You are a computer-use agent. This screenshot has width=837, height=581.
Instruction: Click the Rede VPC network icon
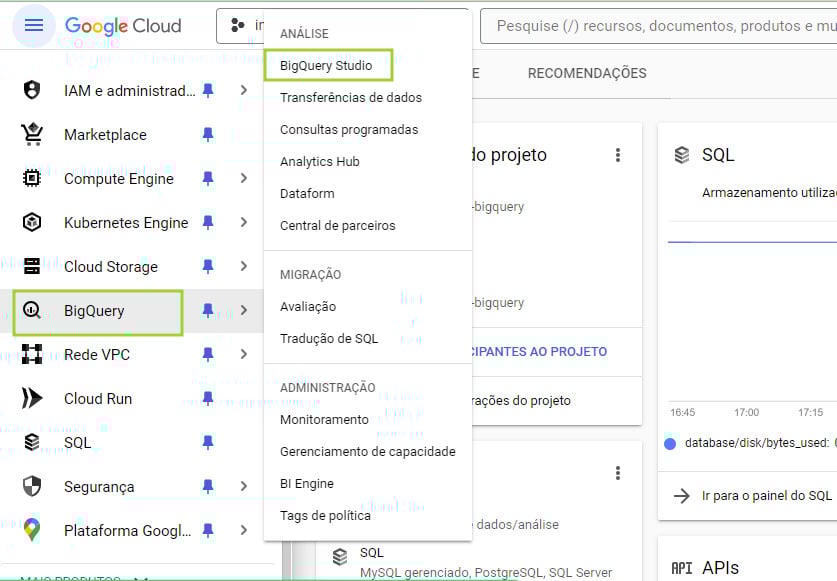[x=32, y=354]
